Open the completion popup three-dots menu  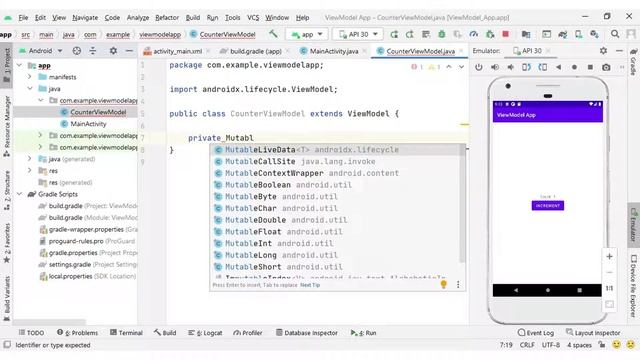[x=458, y=284]
